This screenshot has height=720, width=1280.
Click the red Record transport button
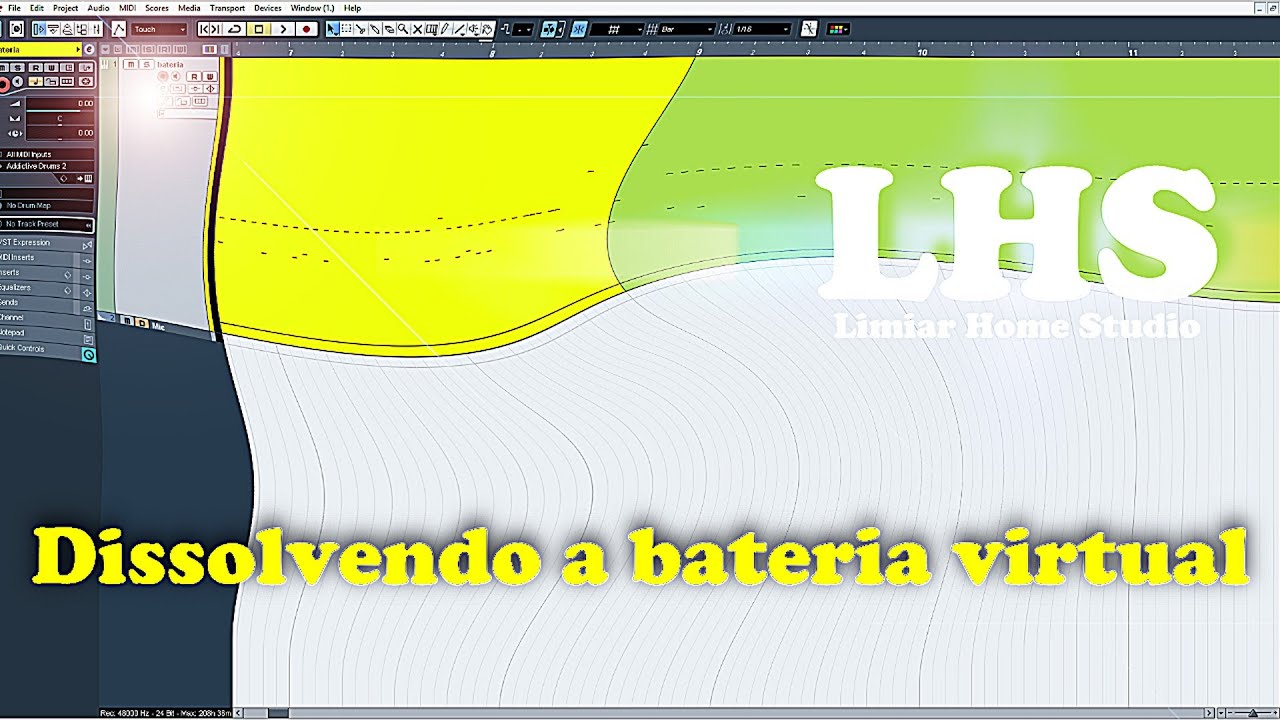click(306, 29)
